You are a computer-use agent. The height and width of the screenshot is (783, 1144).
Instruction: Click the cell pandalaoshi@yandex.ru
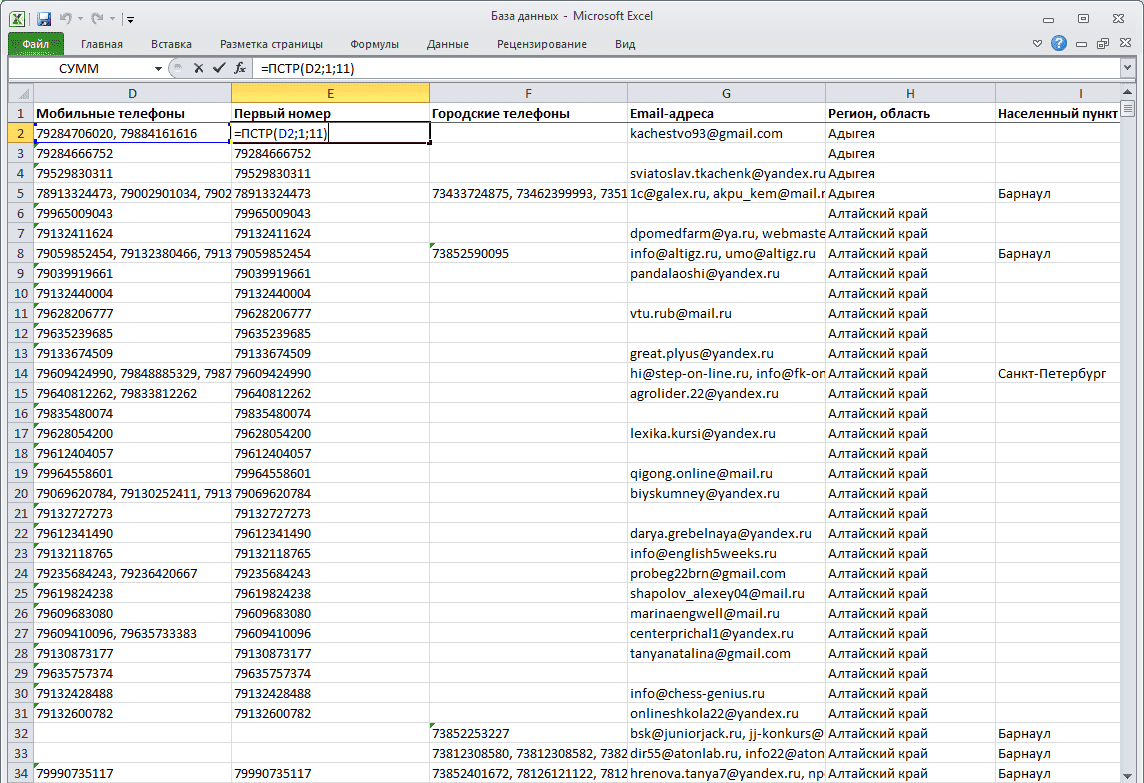[726, 274]
